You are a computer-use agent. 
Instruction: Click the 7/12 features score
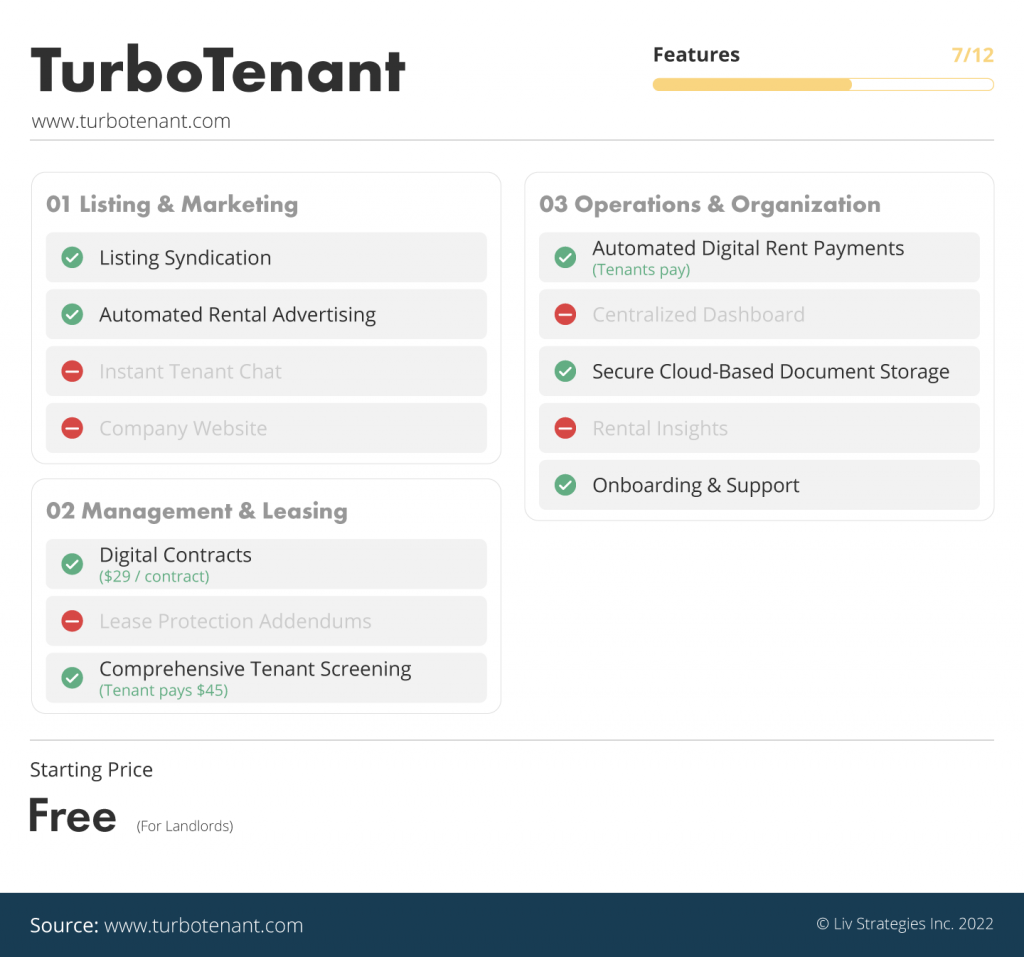972,55
